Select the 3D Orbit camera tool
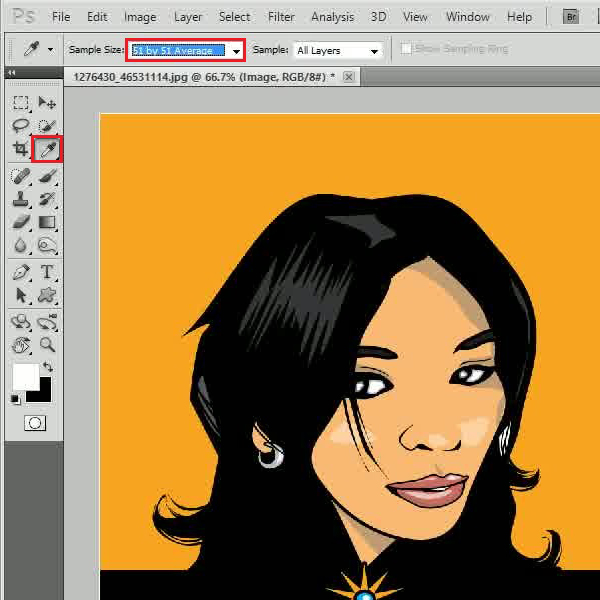This screenshot has width=600, height=600. [x=47, y=322]
